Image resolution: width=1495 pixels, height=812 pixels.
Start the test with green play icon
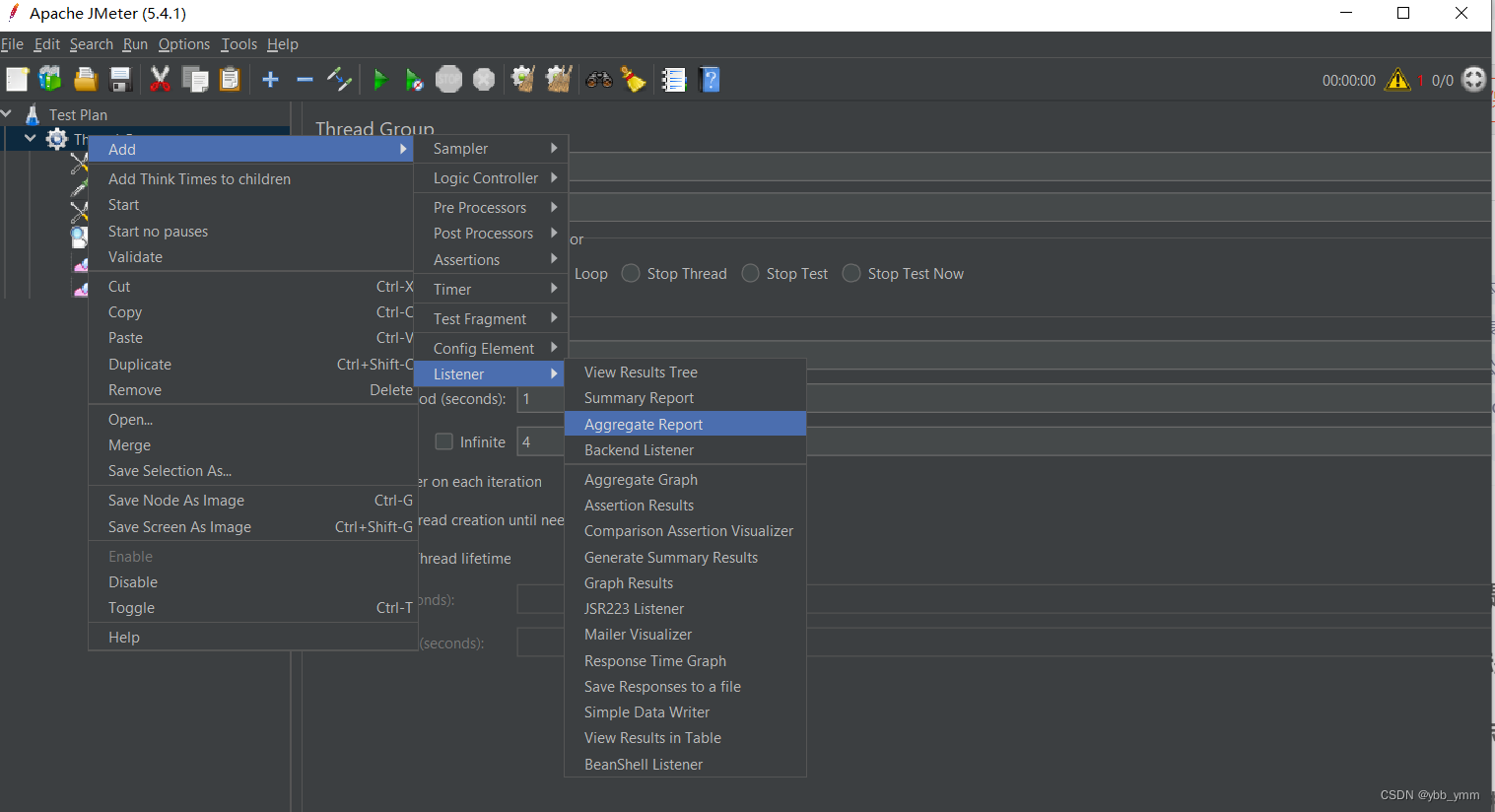pos(380,79)
